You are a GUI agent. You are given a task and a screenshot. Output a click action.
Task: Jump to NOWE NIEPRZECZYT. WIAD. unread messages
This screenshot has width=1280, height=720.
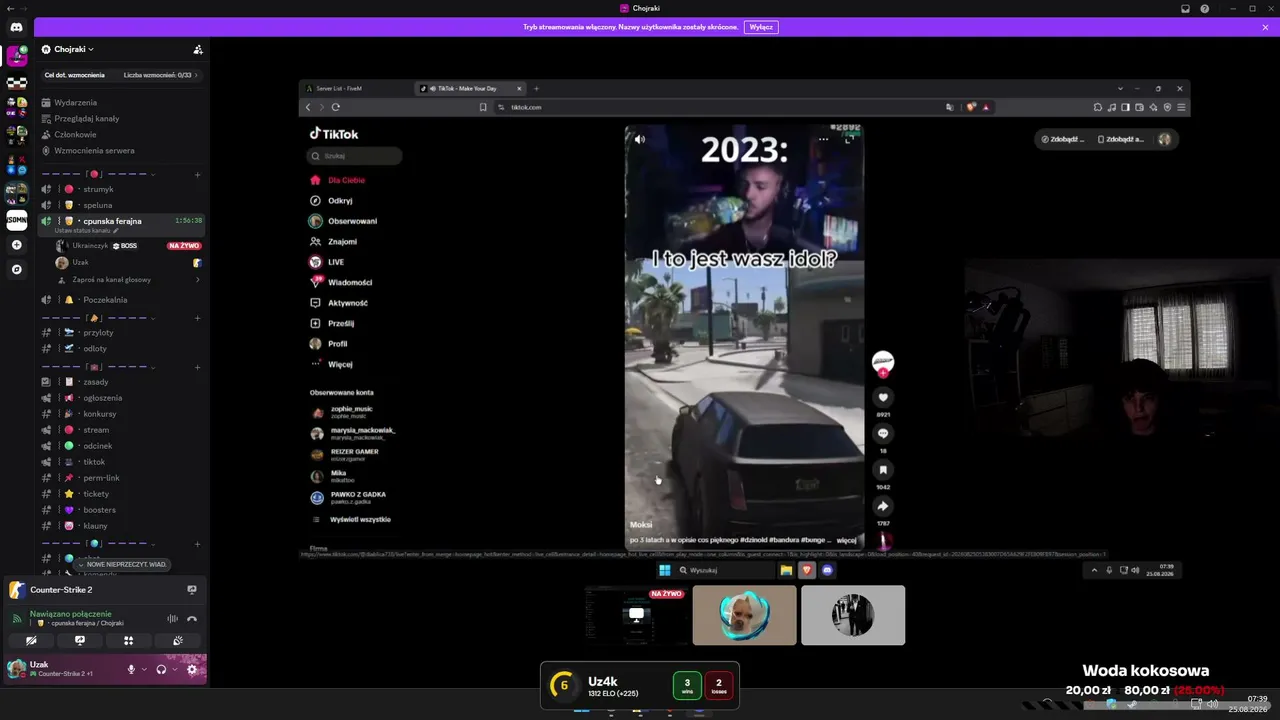click(121, 564)
